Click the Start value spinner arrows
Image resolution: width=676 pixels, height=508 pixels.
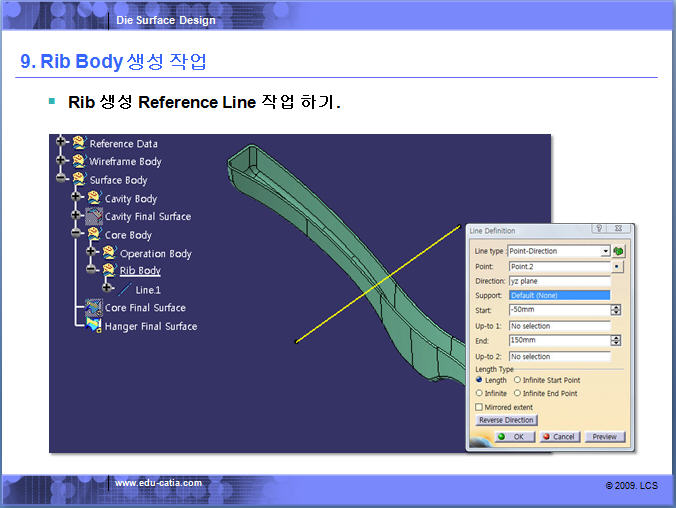616,310
